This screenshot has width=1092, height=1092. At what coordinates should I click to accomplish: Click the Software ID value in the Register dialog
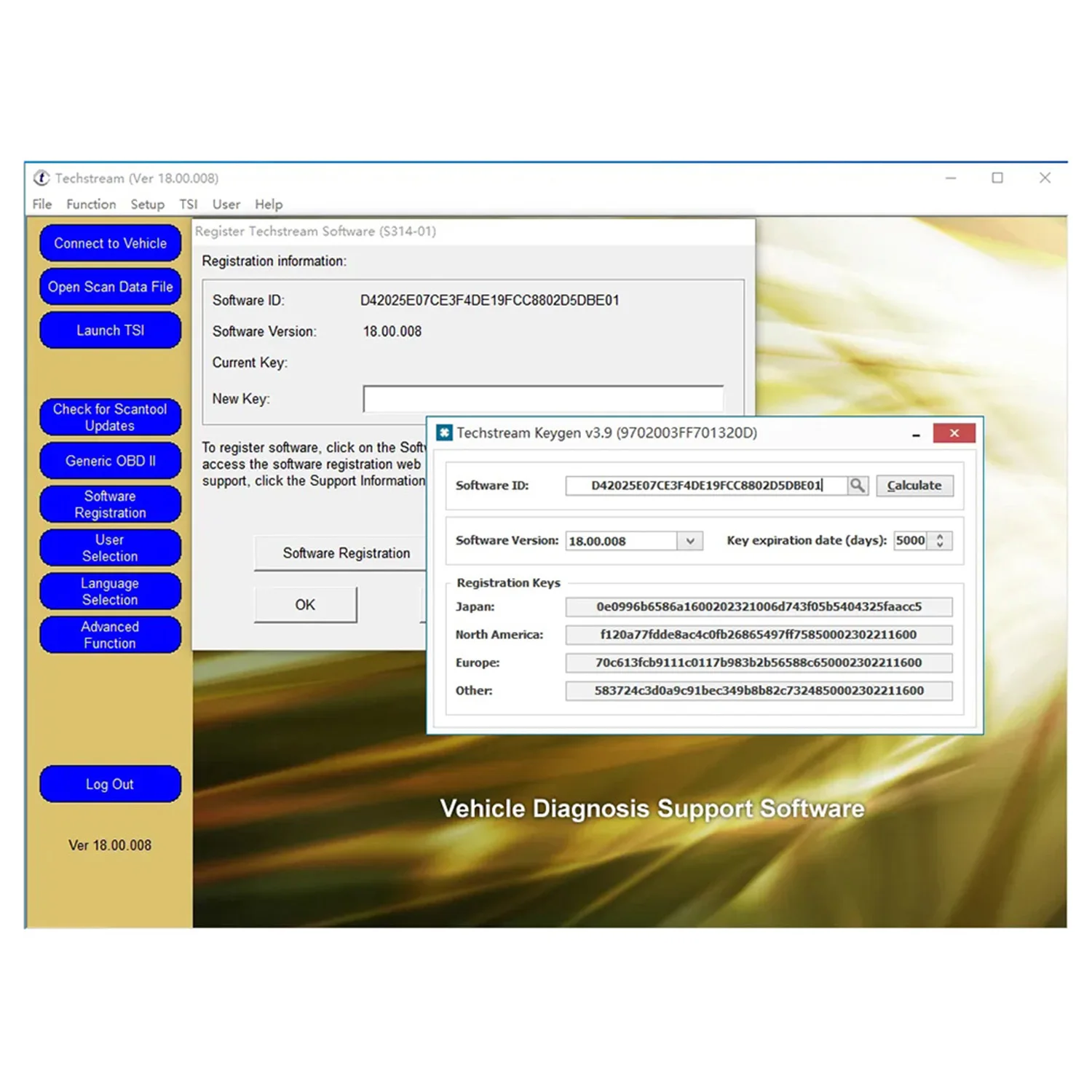coord(490,300)
